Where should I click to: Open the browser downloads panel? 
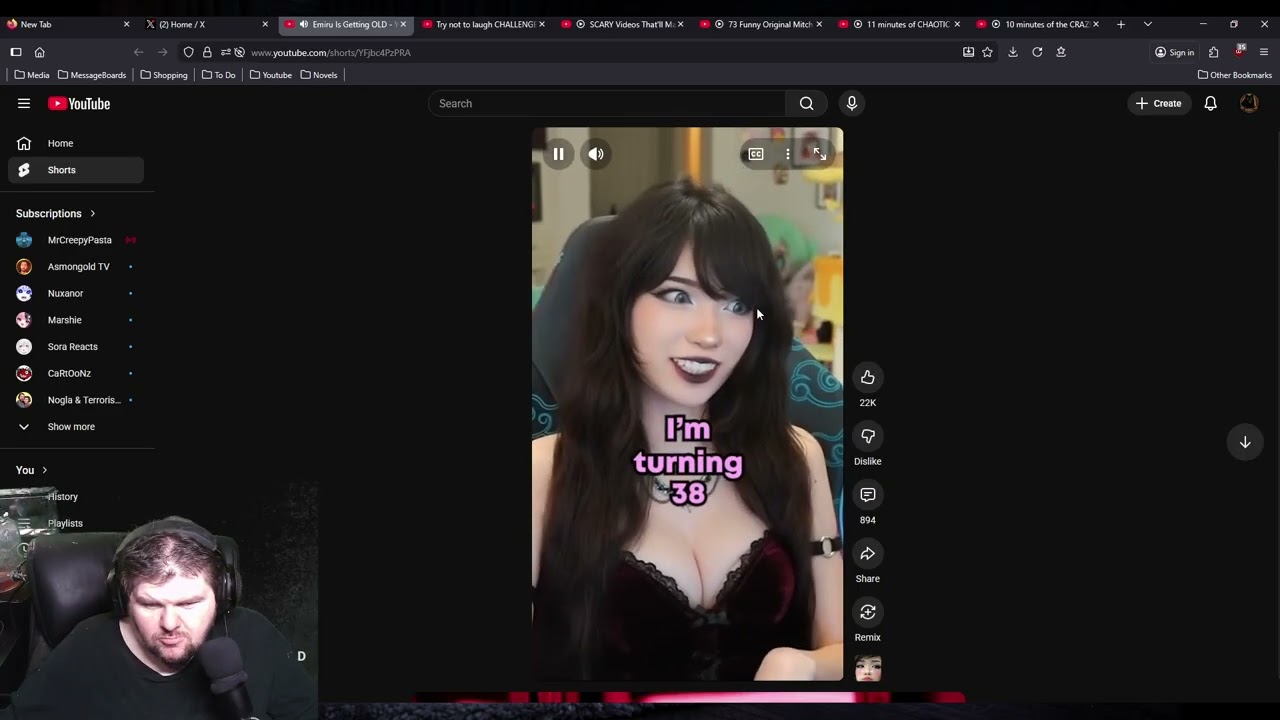(1013, 52)
